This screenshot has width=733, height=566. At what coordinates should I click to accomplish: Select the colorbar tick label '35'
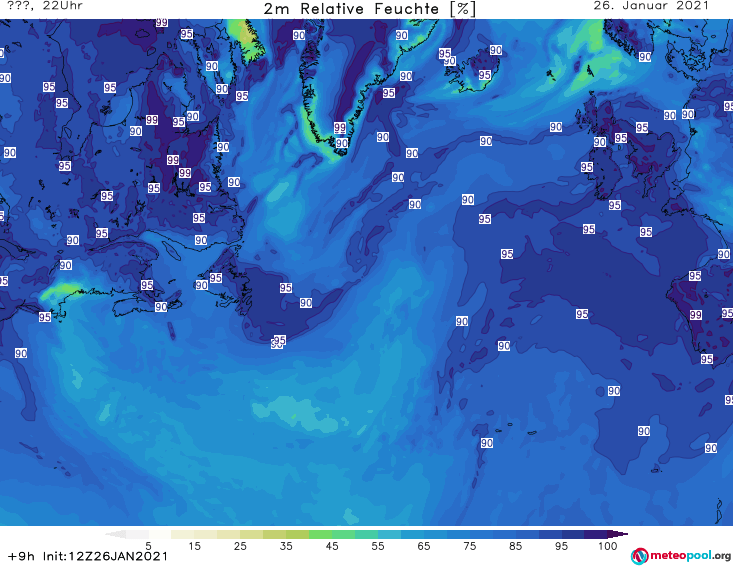coord(286,546)
